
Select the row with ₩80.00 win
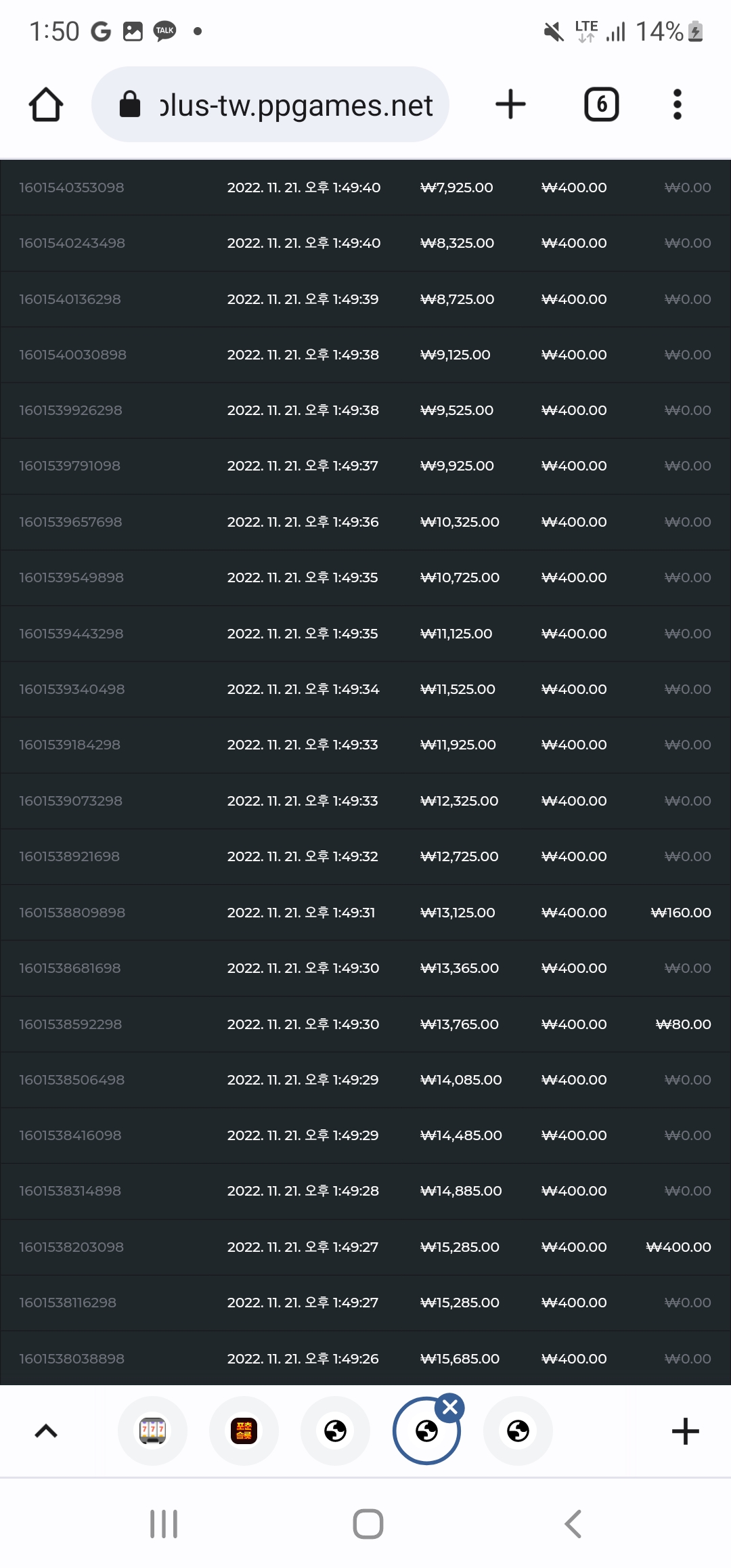click(x=365, y=1024)
